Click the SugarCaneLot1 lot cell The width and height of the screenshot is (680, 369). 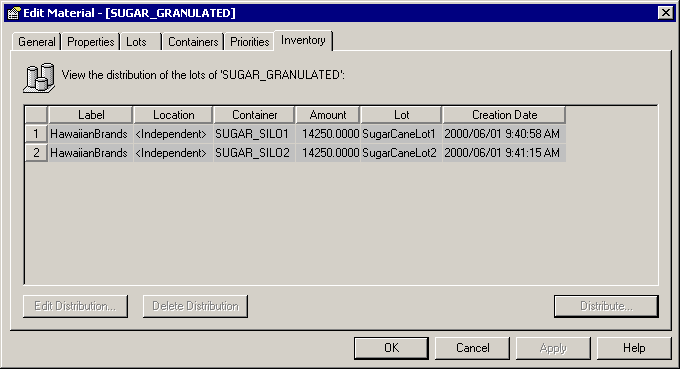point(401,134)
